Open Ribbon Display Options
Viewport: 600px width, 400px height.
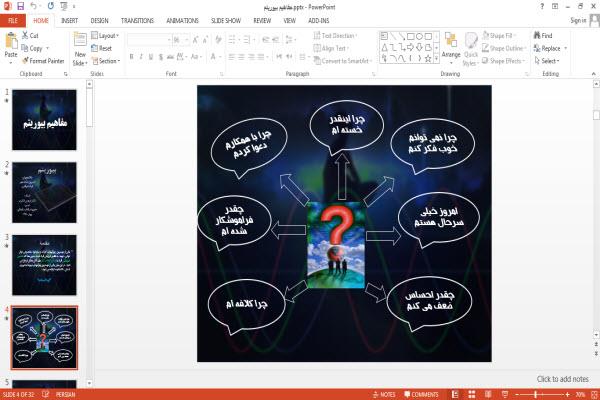point(555,6)
